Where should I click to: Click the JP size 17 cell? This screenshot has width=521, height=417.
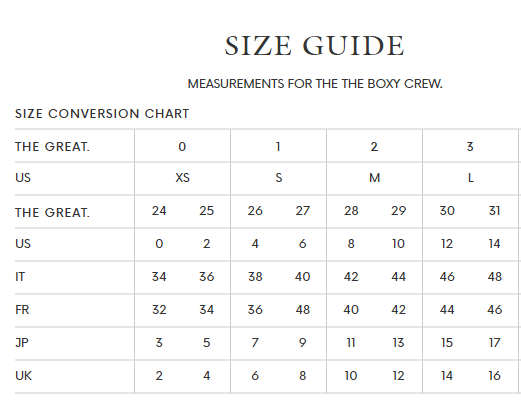[x=494, y=343]
